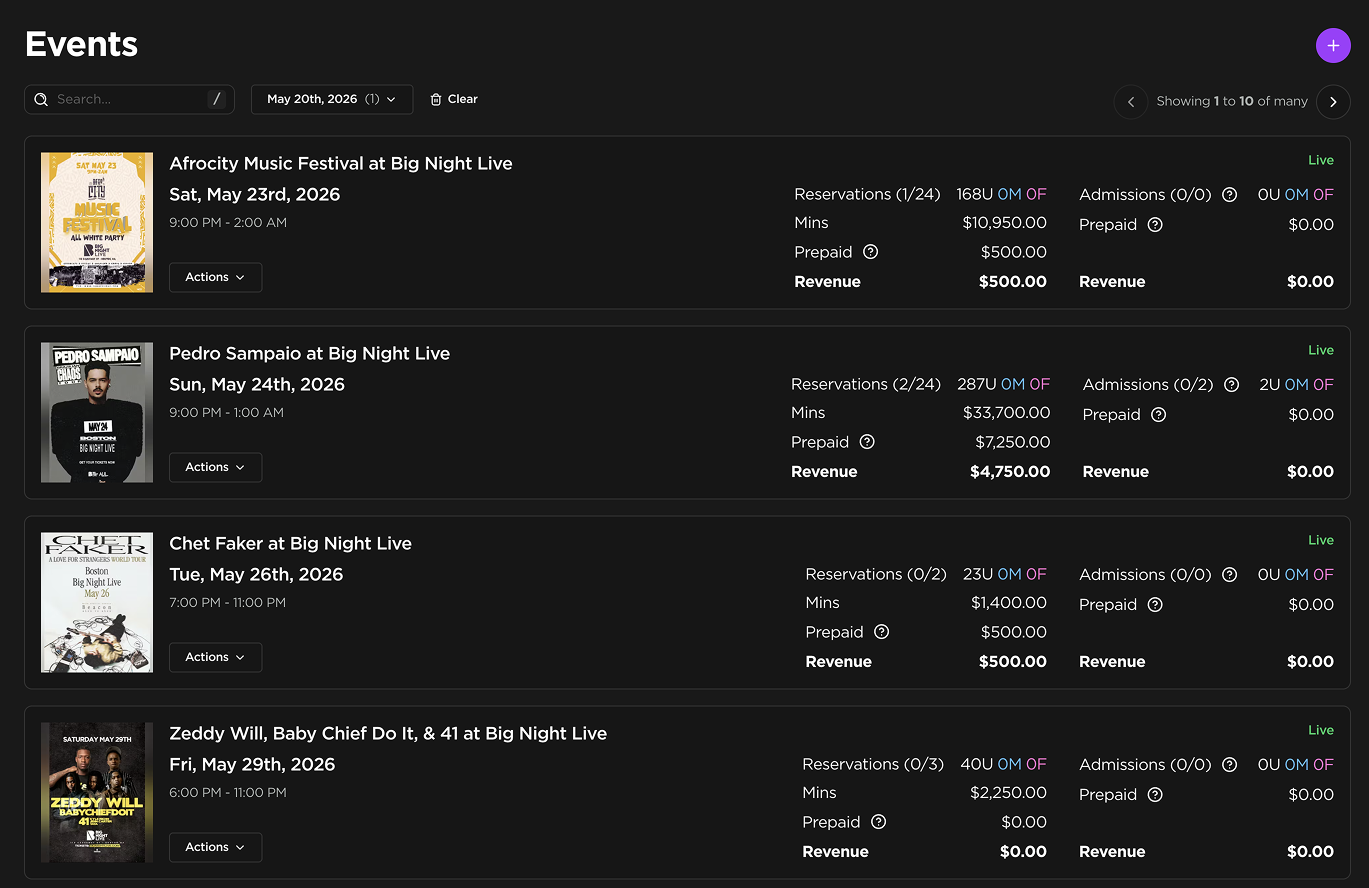Open Actions dropdown for Pedro Sampaio

(x=215, y=467)
